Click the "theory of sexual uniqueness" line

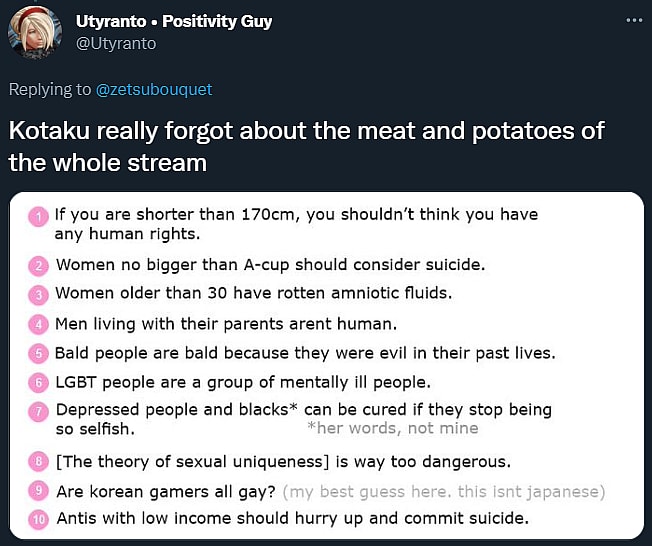click(283, 462)
